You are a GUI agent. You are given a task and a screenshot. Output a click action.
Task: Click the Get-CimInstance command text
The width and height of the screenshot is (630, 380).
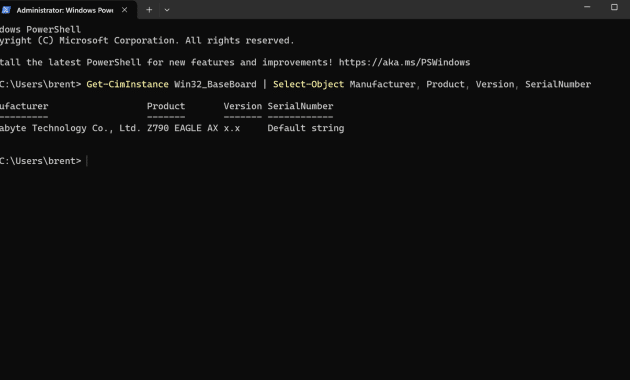127,84
